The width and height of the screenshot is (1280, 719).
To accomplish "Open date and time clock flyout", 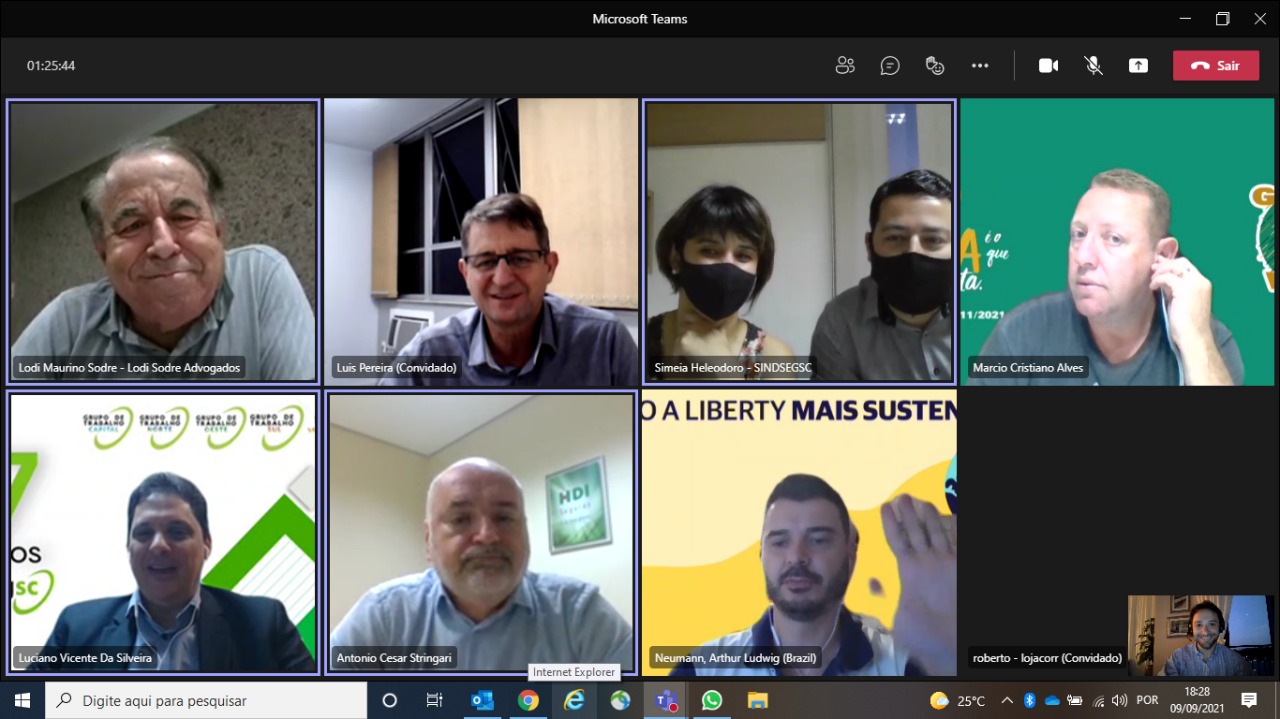I will tap(1196, 700).
